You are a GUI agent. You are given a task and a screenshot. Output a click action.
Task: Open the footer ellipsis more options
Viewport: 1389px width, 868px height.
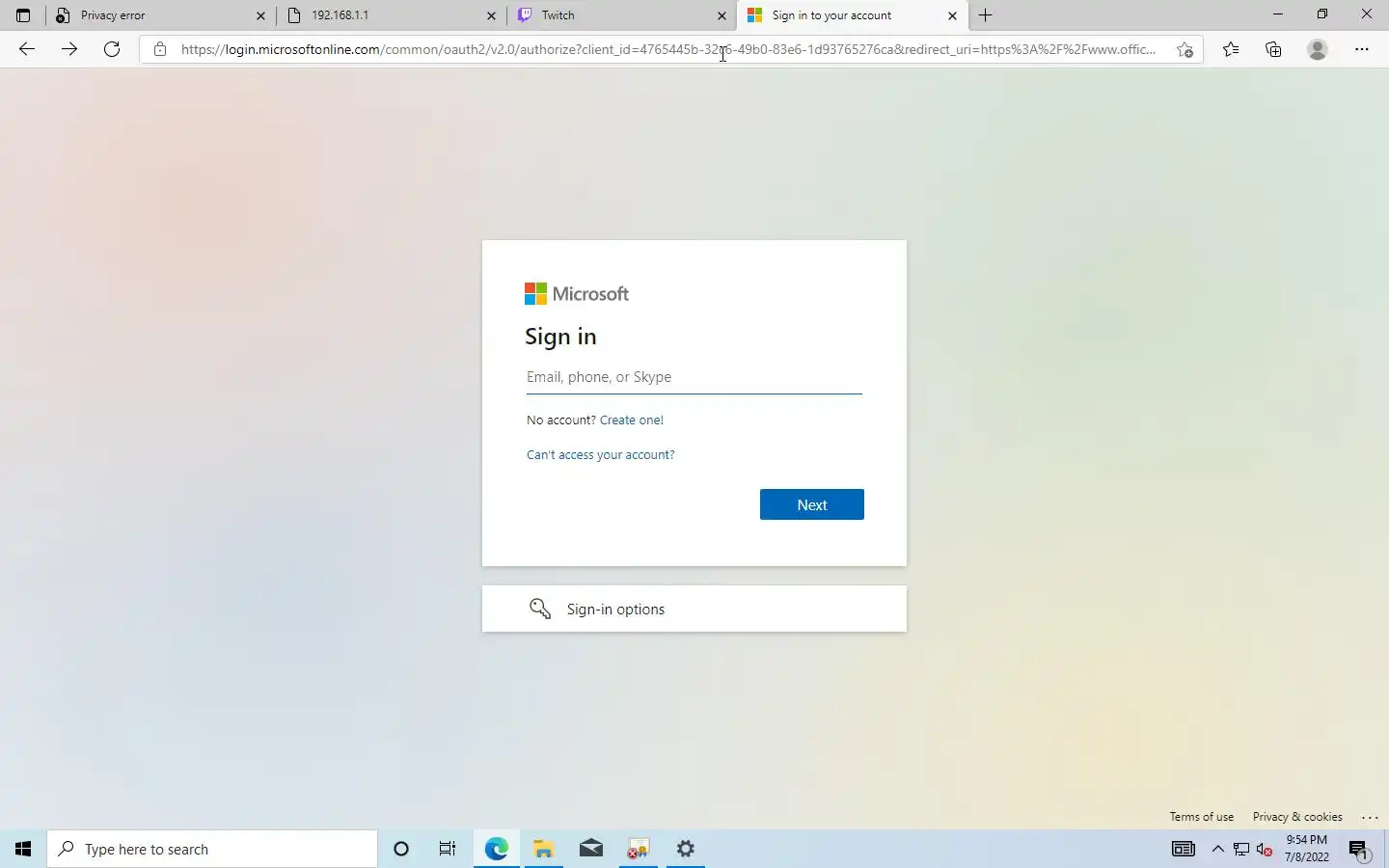point(1370,817)
